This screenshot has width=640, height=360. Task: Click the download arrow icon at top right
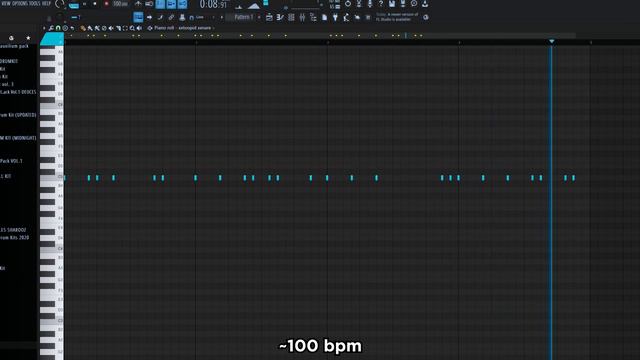(425, 4)
